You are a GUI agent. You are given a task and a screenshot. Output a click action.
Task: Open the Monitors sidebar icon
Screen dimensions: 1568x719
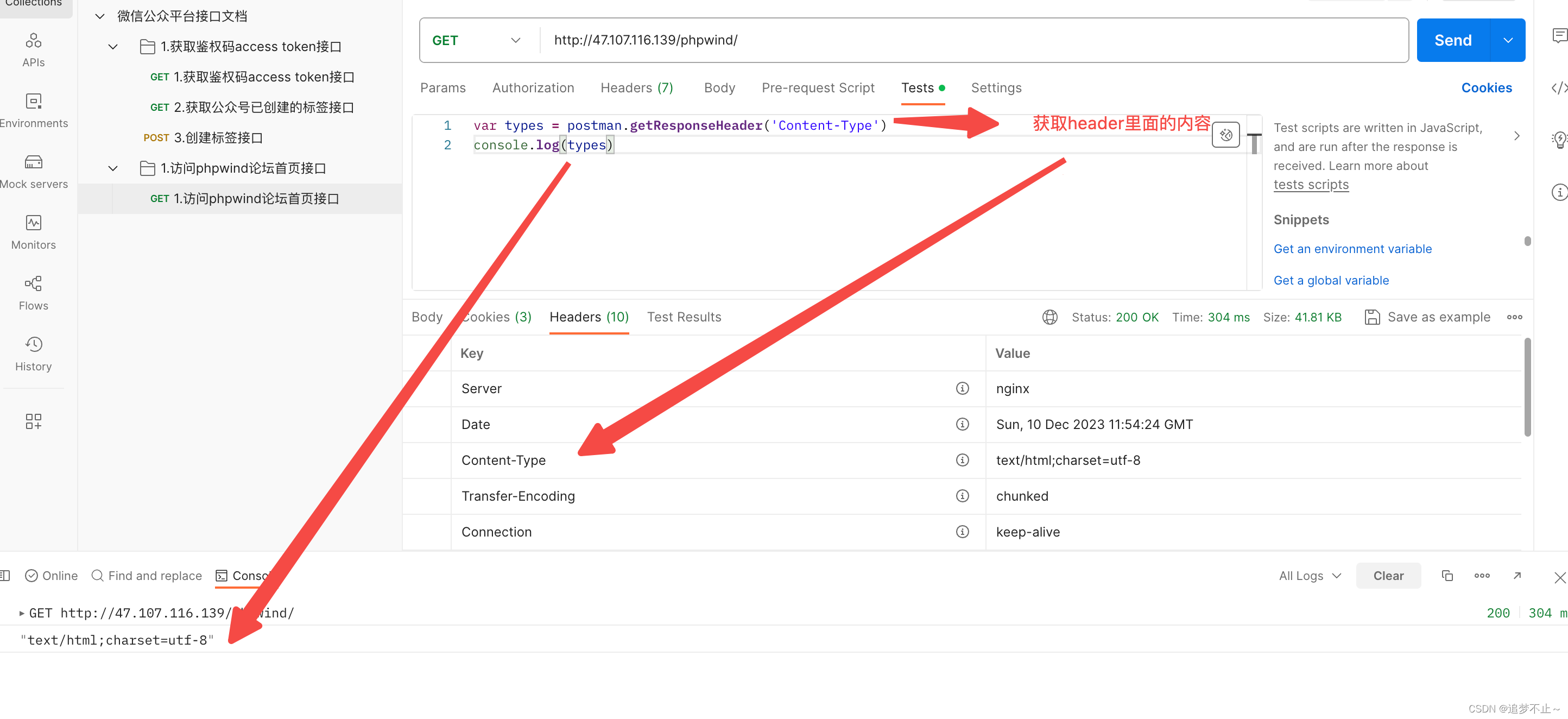pos(34,232)
